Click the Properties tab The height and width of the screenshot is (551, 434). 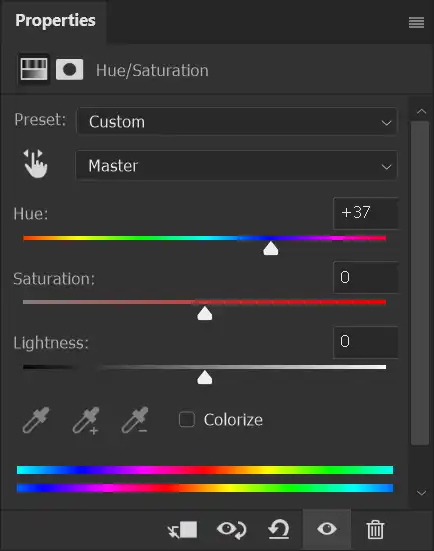pos(55,20)
